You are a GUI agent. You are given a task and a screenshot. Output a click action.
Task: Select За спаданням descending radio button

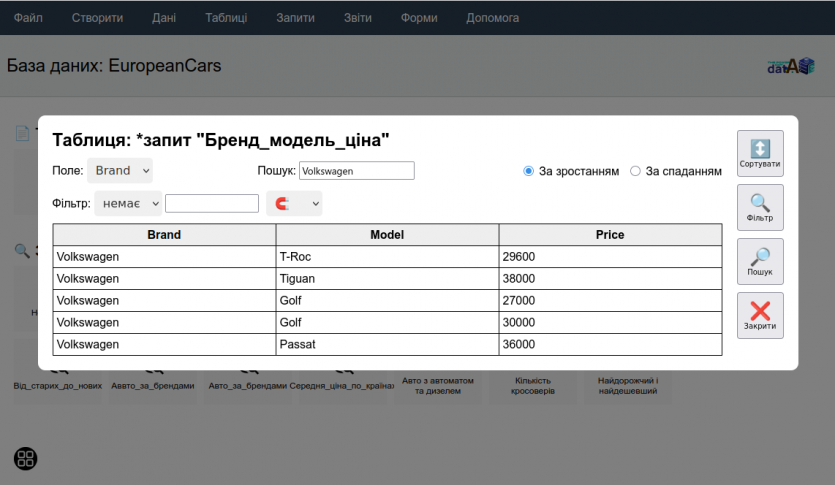click(x=635, y=171)
